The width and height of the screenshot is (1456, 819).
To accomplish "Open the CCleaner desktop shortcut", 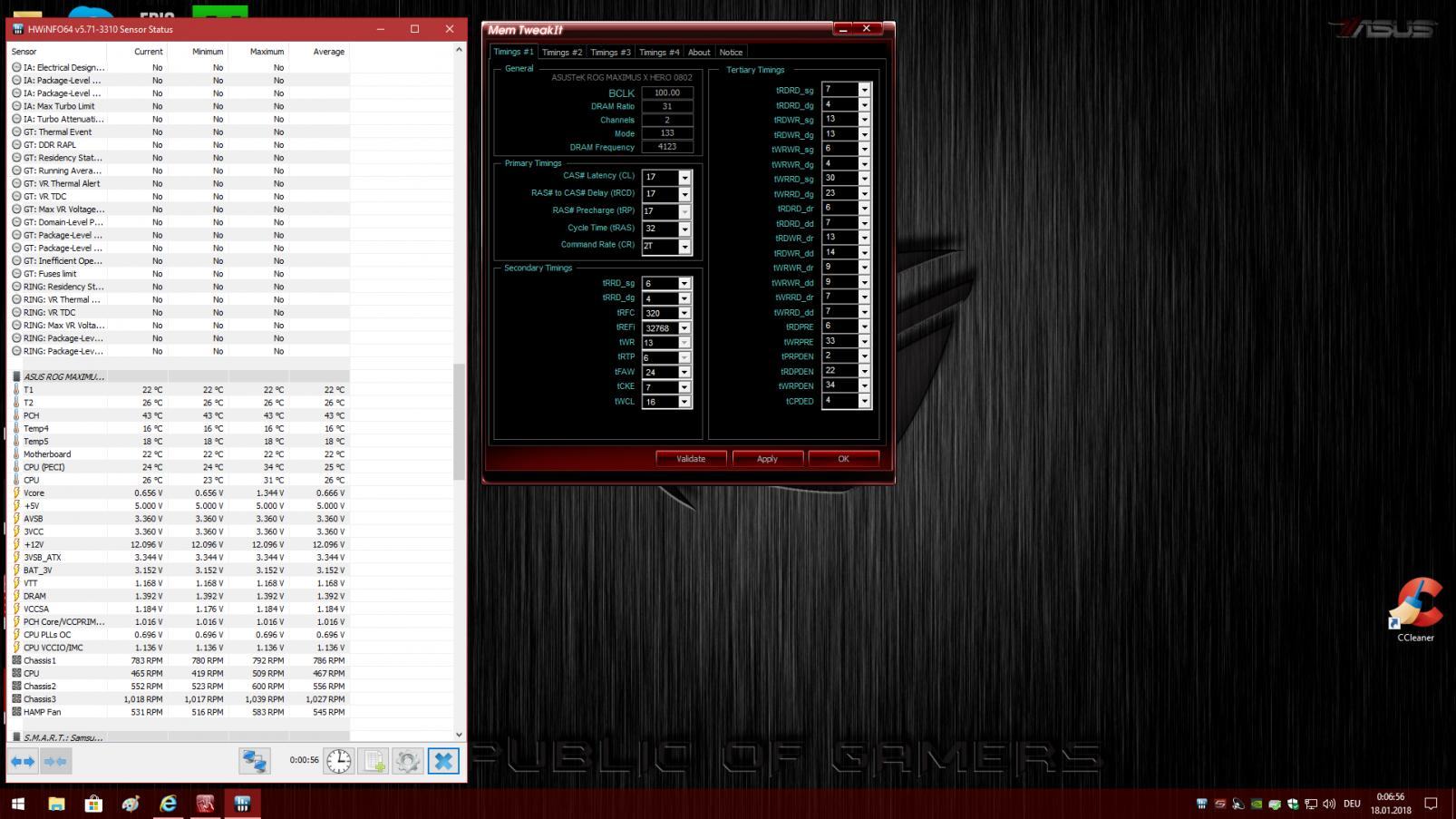I will (1414, 611).
